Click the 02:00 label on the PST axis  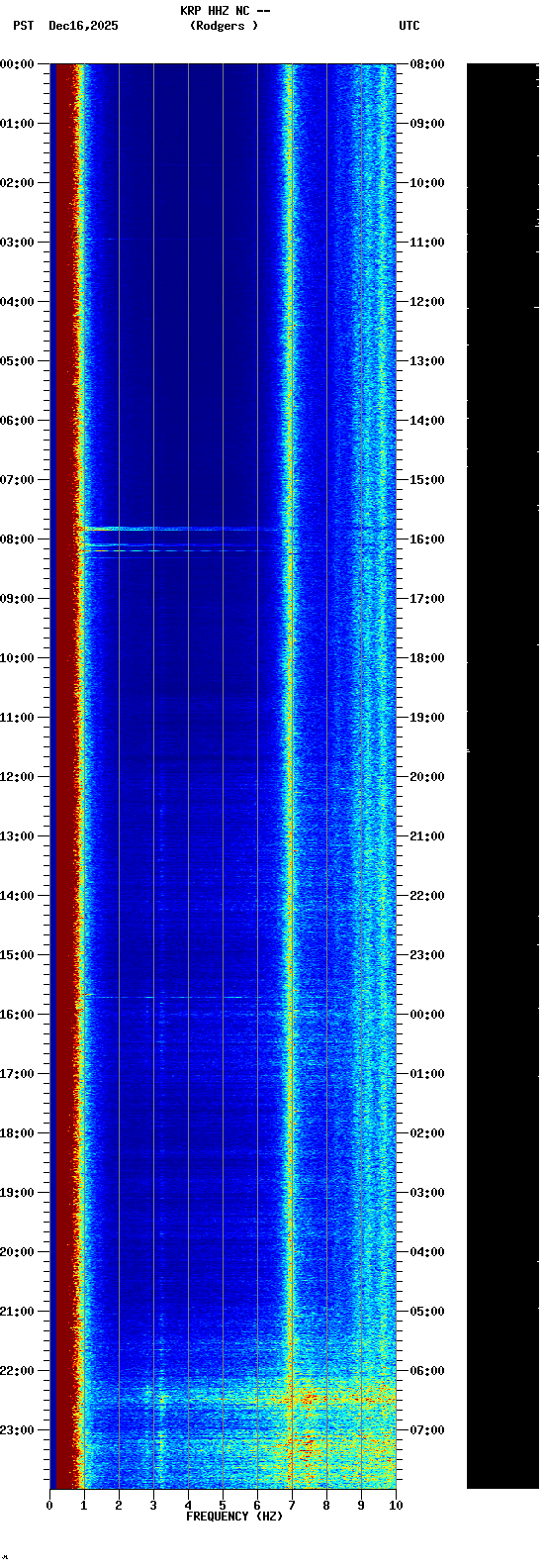(x=18, y=183)
